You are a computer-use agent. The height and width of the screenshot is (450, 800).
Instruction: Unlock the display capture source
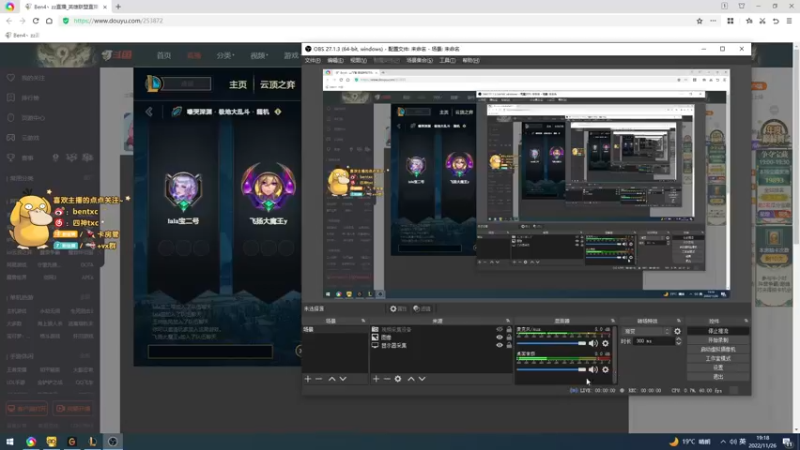pyautogui.click(x=509, y=345)
